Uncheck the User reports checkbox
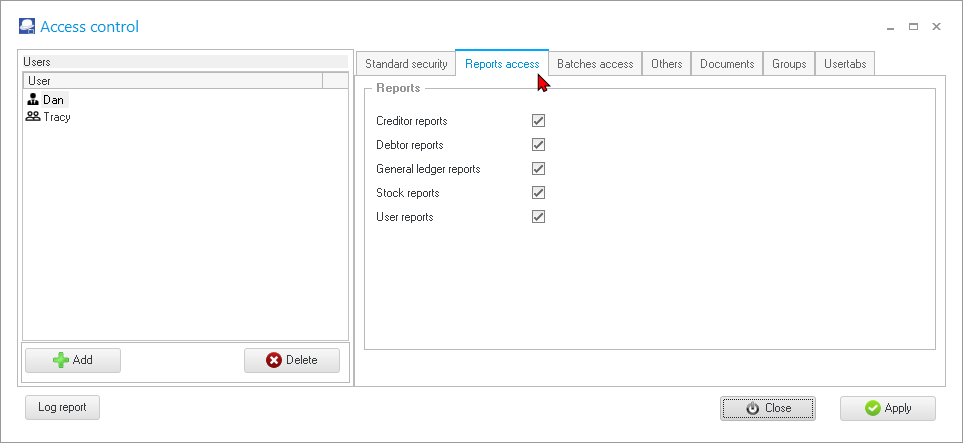This screenshot has width=963, height=443. coord(538,217)
